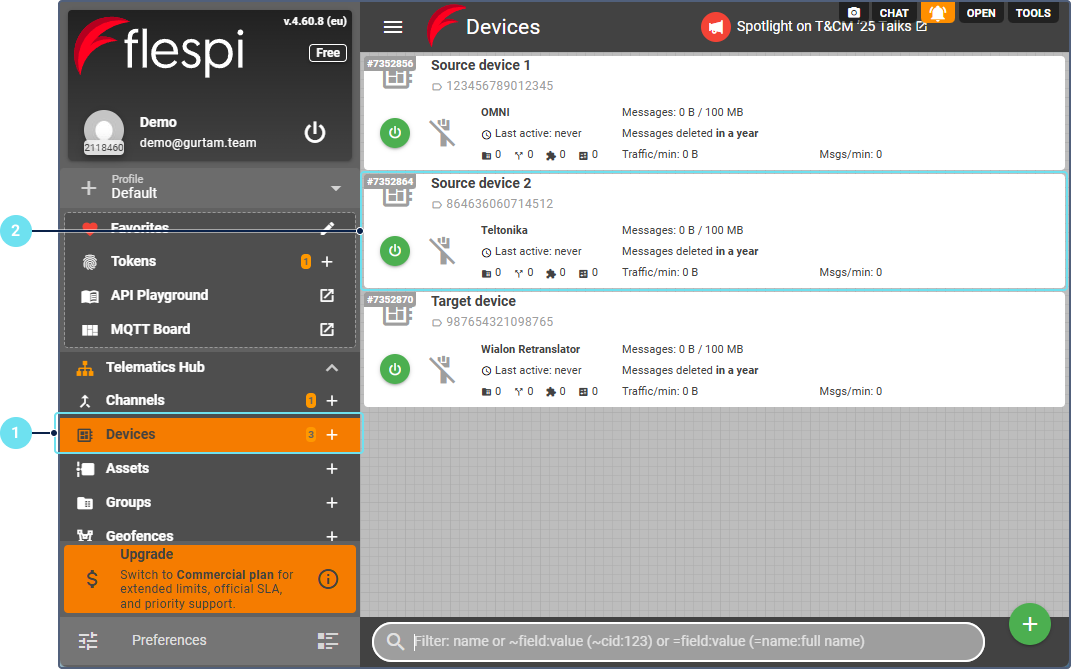The width and height of the screenshot is (1071, 669).
Task: Open the TOOLS menu in top bar
Action: pyautogui.click(x=1033, y=13)
